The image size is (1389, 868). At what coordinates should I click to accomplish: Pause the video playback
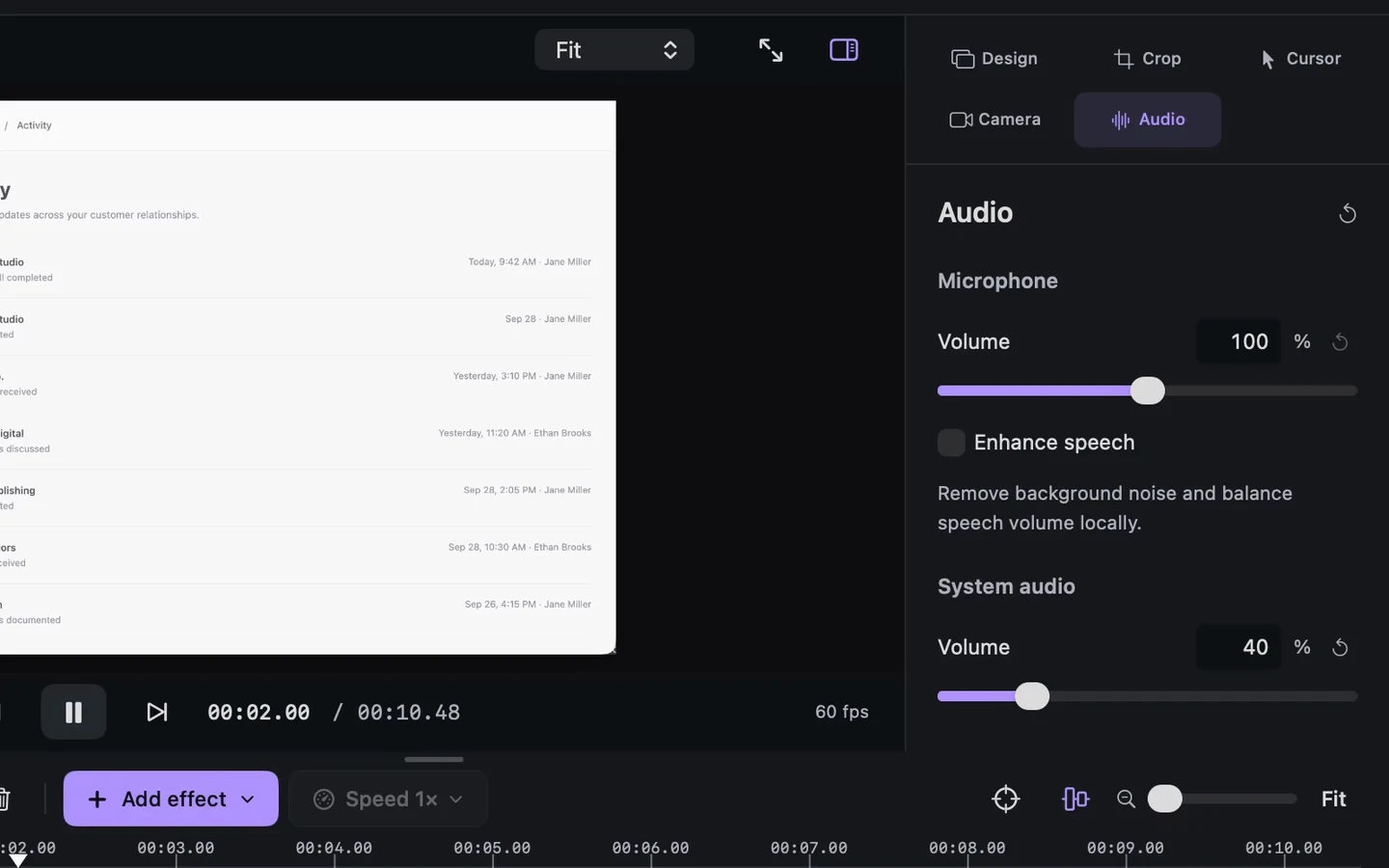(x=73, y=712)
